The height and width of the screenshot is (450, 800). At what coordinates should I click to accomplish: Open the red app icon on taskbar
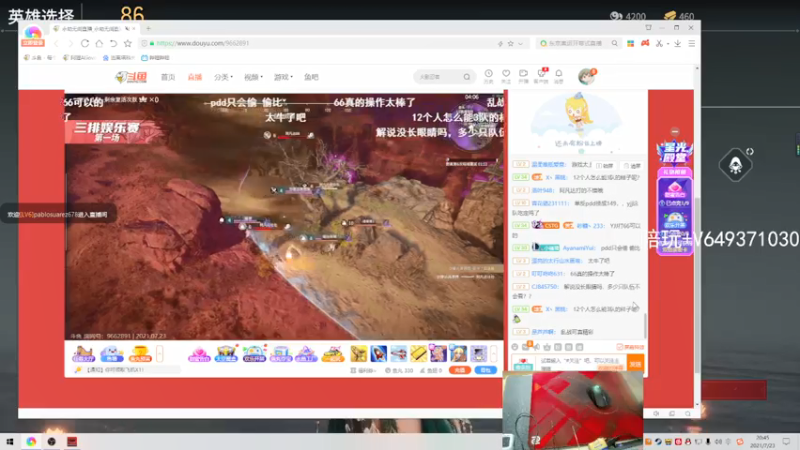[72, 441]
